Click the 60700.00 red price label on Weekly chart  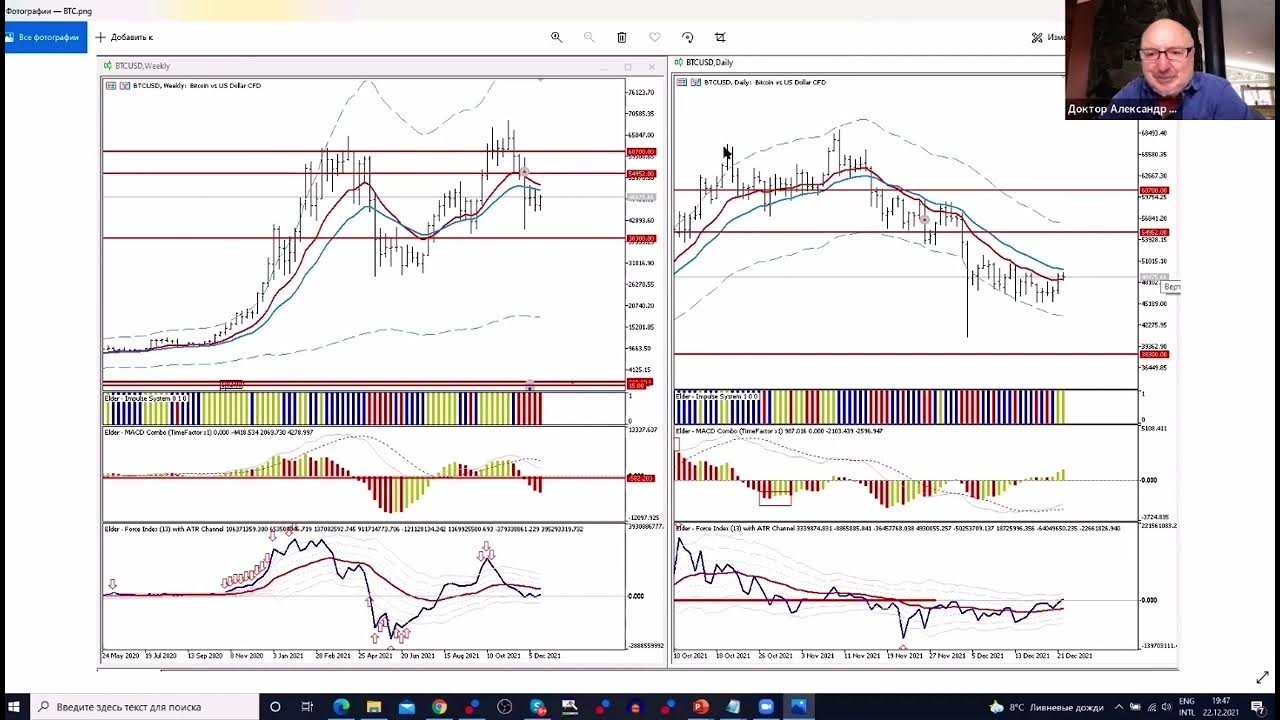(x=641, y=152)
